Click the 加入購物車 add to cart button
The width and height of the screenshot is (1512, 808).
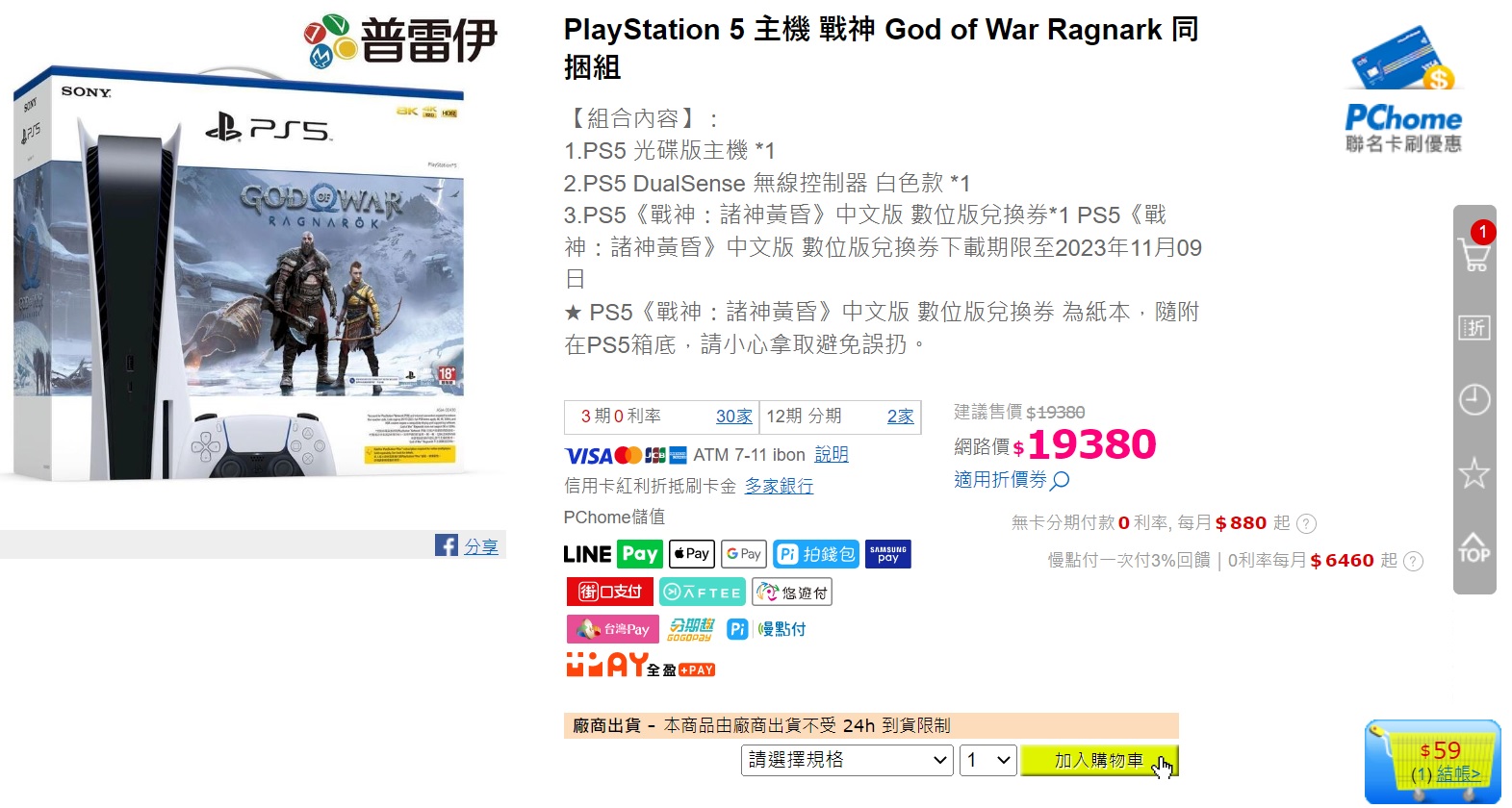click(x=1099, y=760)
